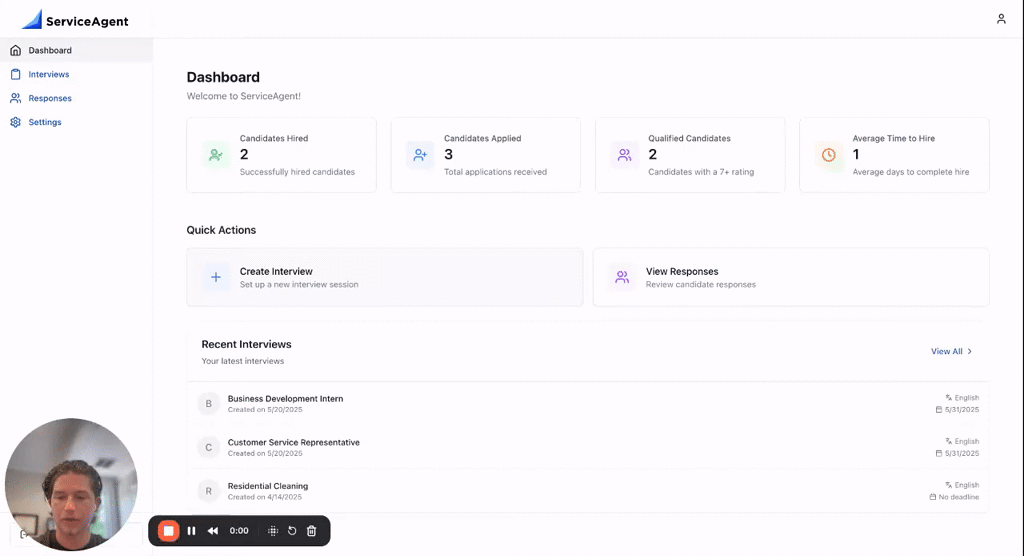
Task: Click the View Responses people icon
Action: pyautogui.click(x=622, y=277)
